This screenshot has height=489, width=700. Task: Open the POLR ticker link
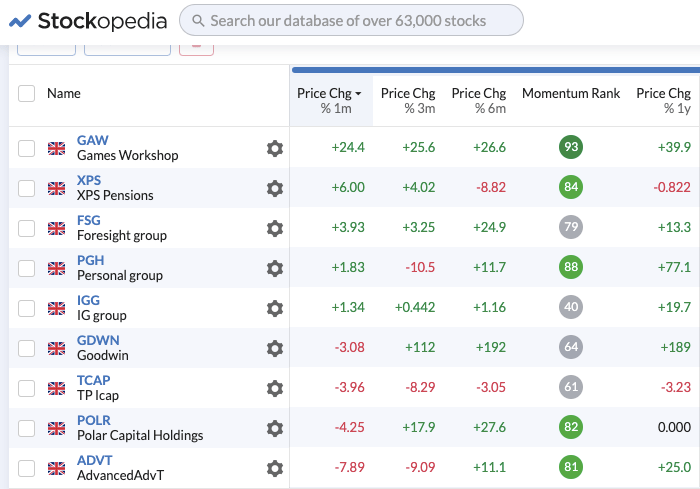point(94,420)
